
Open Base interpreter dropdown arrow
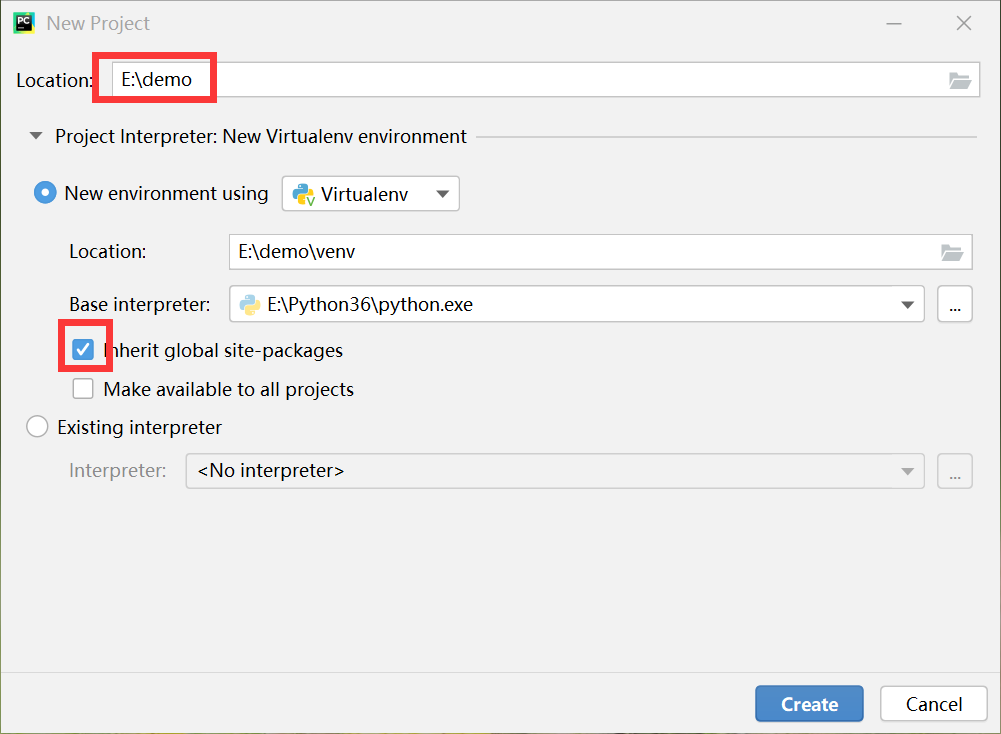tap(907, 304)
